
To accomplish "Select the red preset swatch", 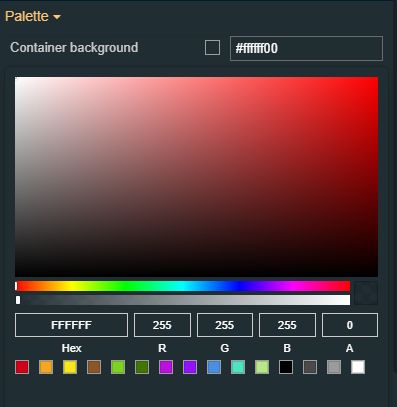I will (22, 367).
